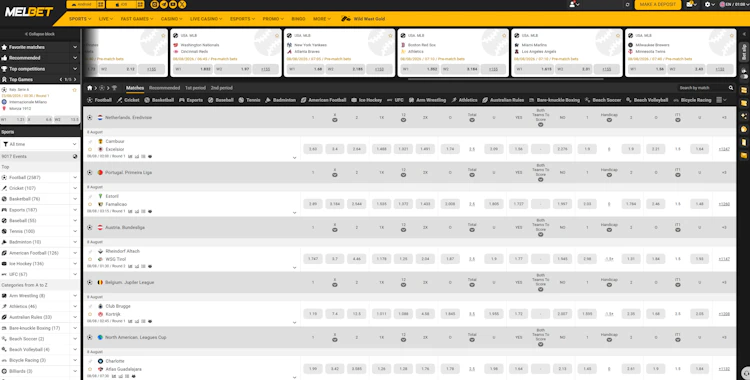The height and width of the screenshot is (380, 750).
Task: Open the settings gear dropdown in header
Action: (709, 4)
